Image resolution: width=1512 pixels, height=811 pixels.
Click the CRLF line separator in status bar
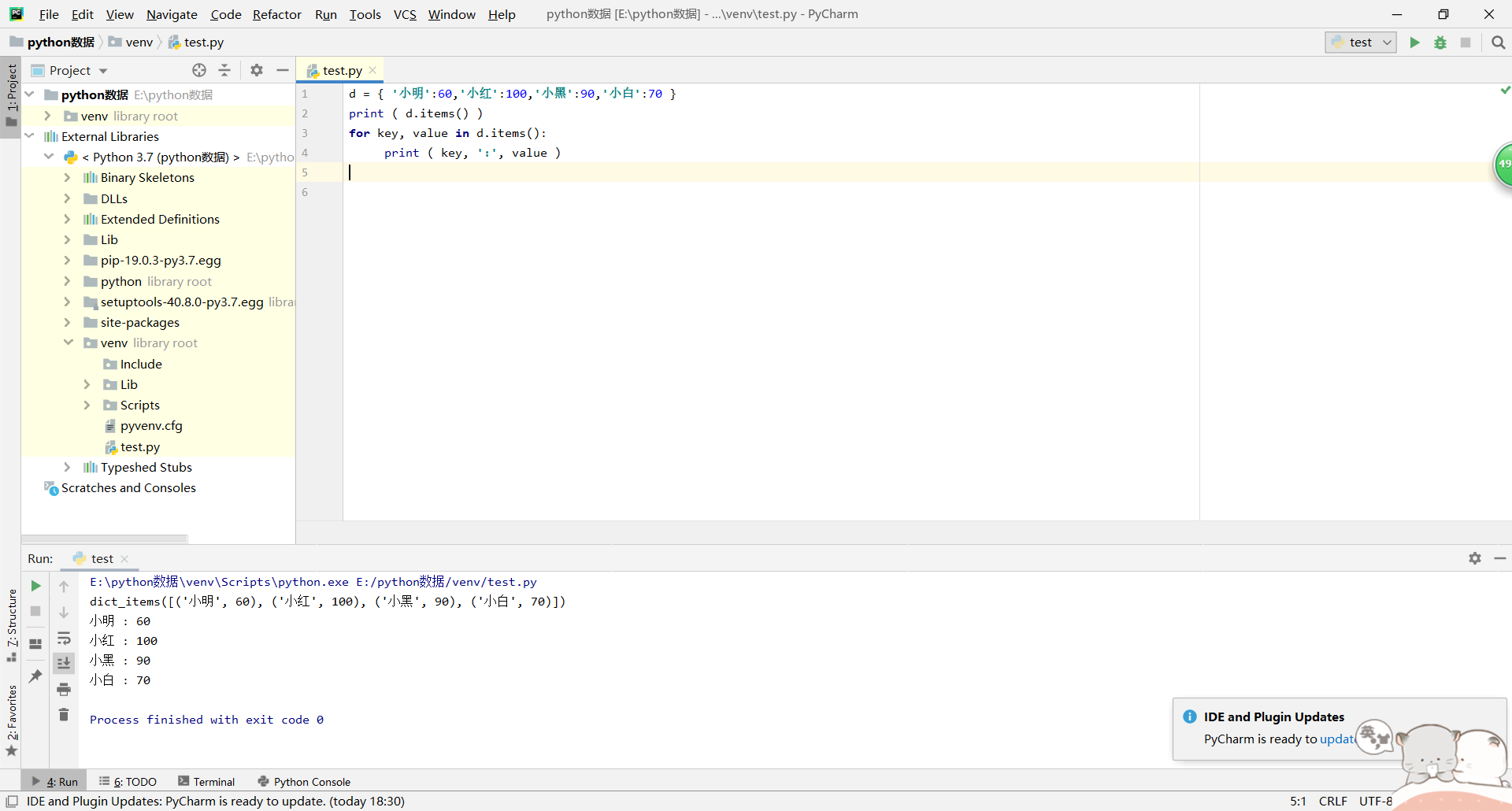tap(1332, 801)
